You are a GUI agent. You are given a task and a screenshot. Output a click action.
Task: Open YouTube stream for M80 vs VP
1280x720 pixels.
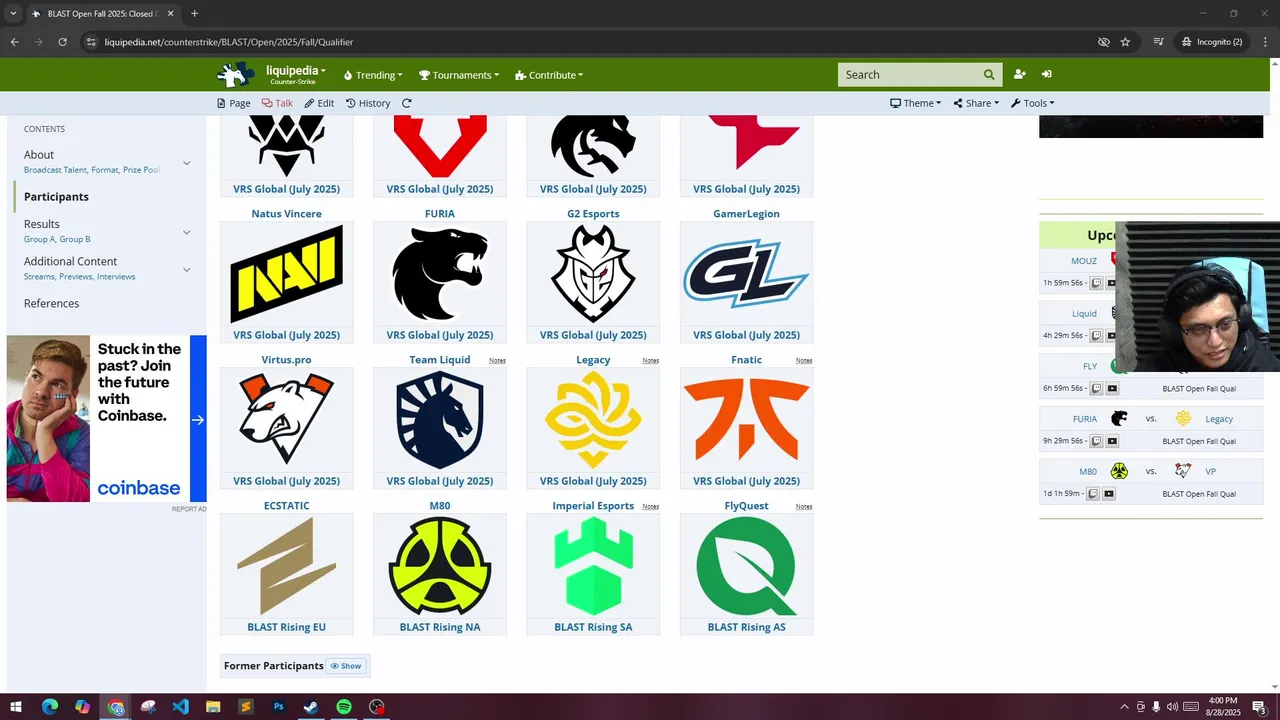tap(1108, 494)
